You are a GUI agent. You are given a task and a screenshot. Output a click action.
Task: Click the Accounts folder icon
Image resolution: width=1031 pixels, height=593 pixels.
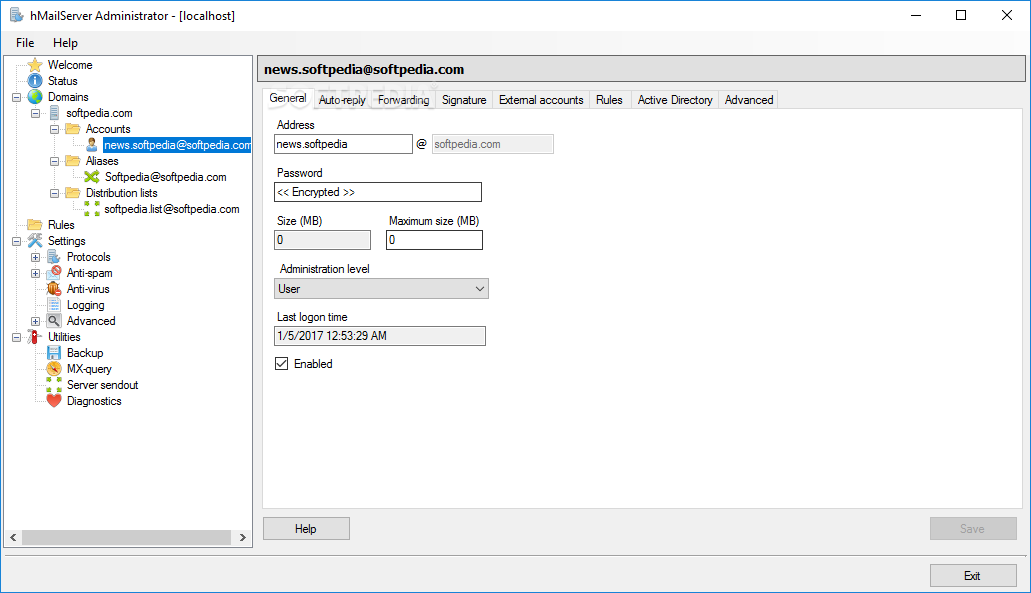pyautogui.click(x=73, y=129)
